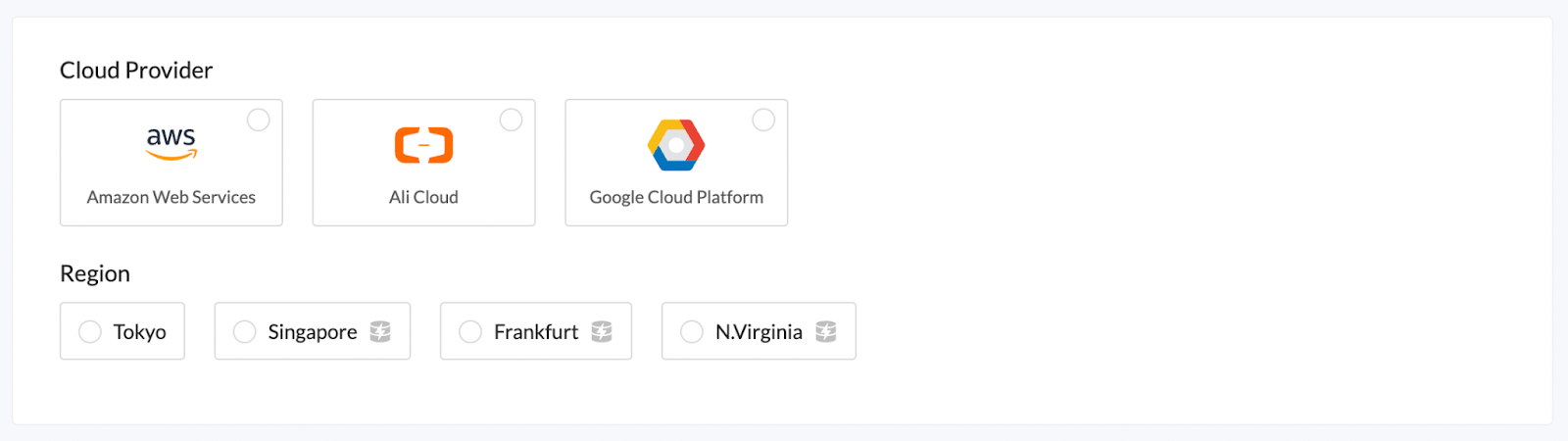Click the database icon beside Singapore

click(380, 331)
